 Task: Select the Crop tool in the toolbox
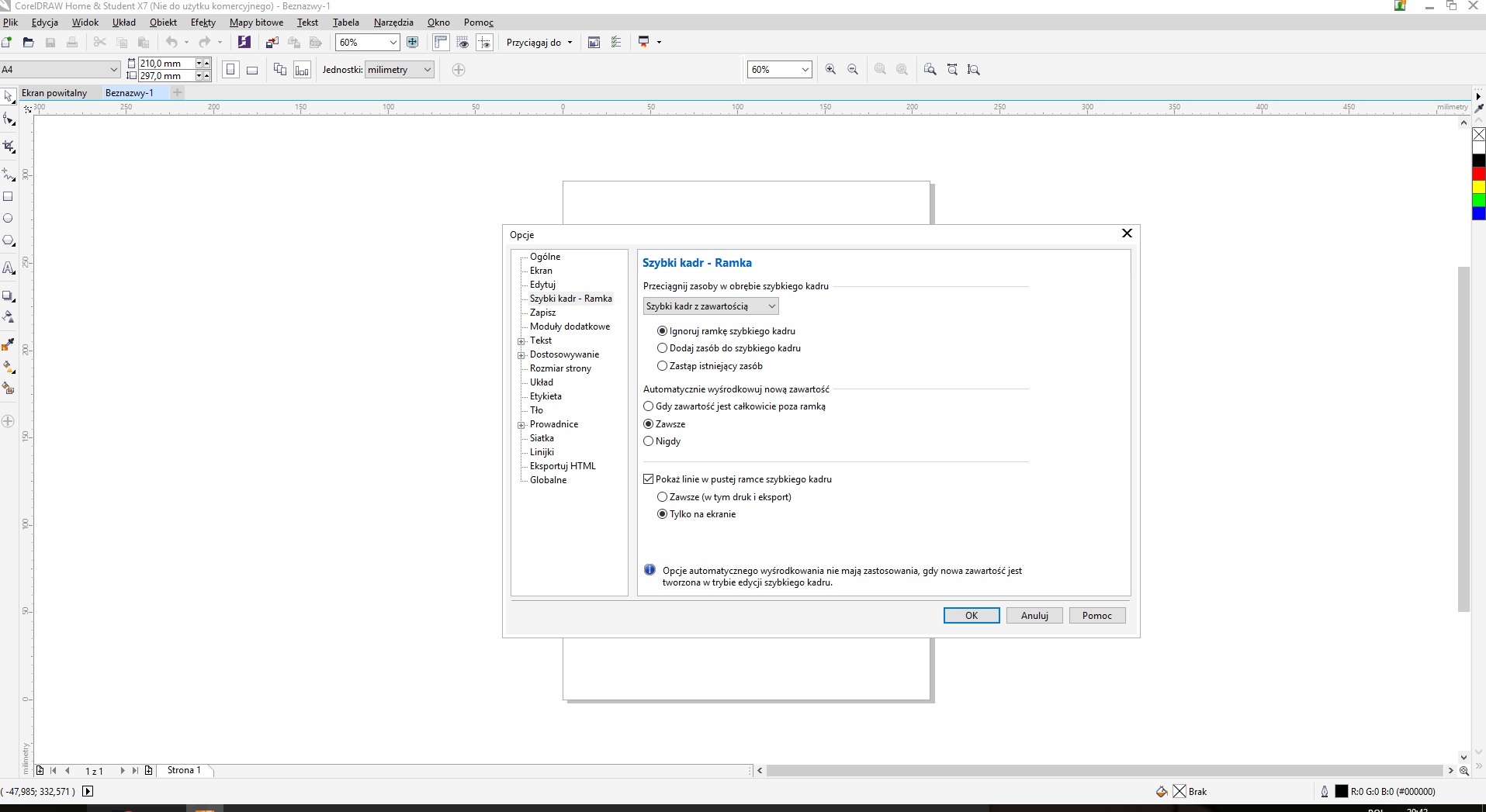[9, 147]
